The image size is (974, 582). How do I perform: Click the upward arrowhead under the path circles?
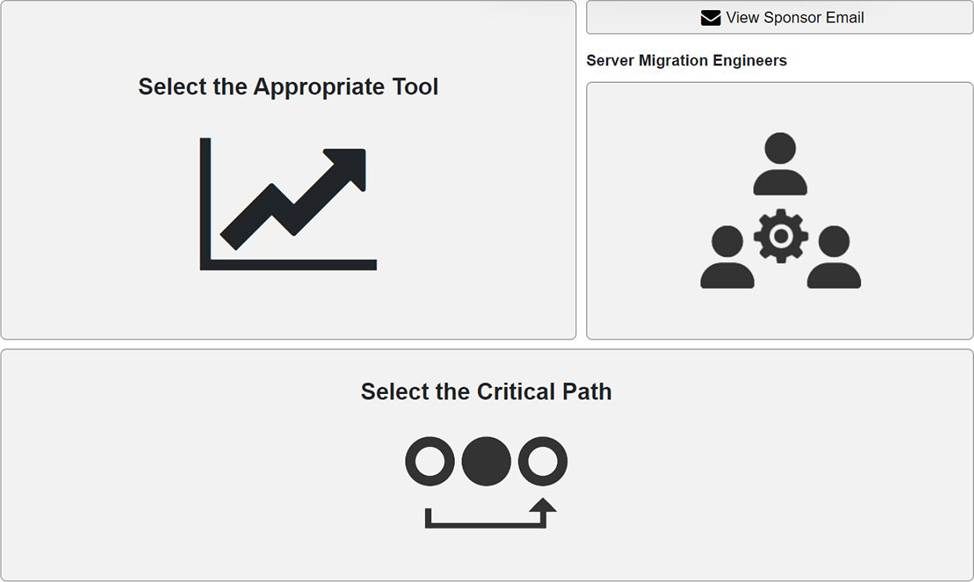click(543, 506)
